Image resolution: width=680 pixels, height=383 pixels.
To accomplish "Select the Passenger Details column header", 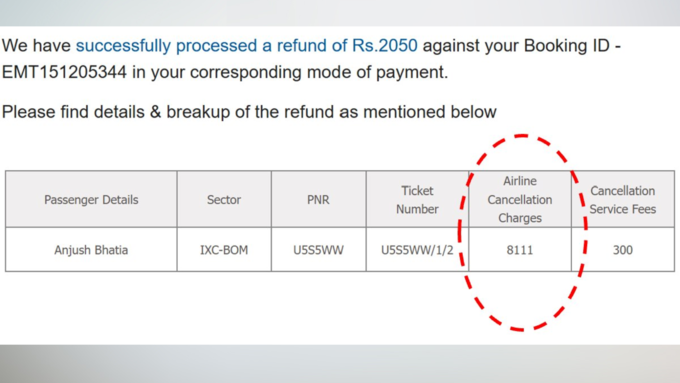I will click(x=91, y=200).
